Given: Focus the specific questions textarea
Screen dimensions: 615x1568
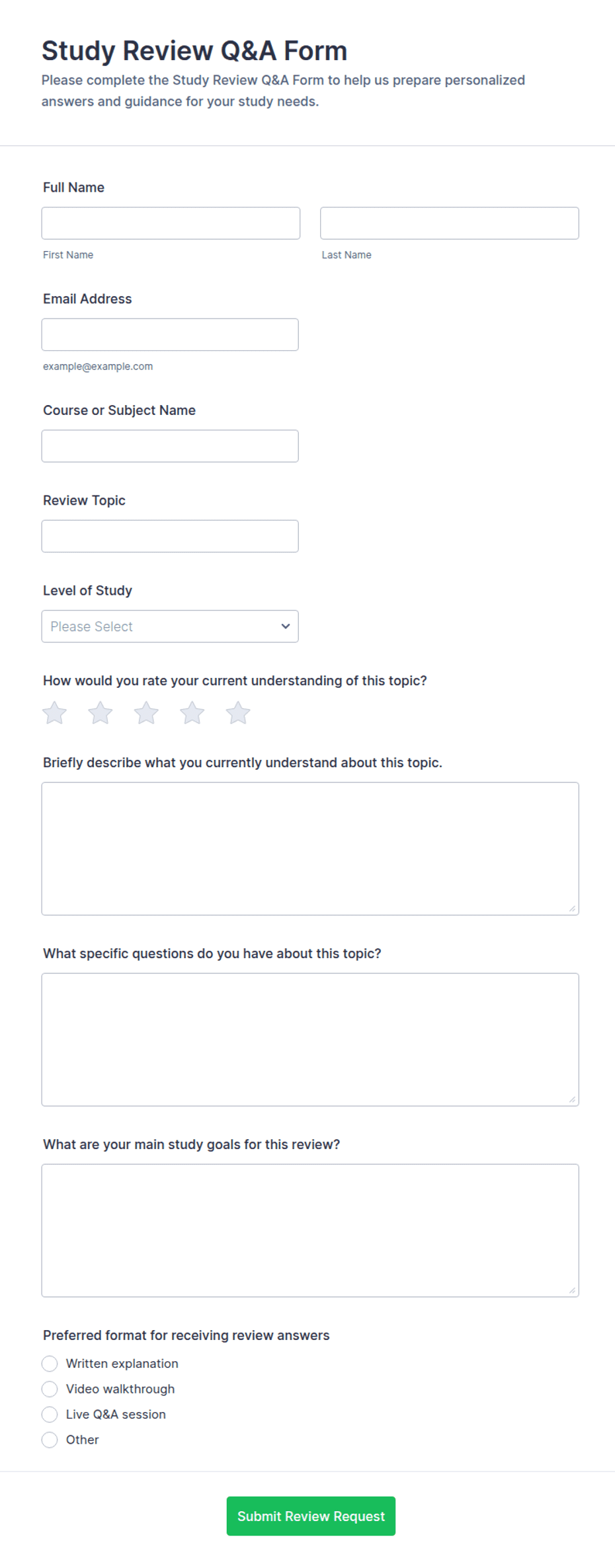Looking at the screenshot, I should [310, 1040].
